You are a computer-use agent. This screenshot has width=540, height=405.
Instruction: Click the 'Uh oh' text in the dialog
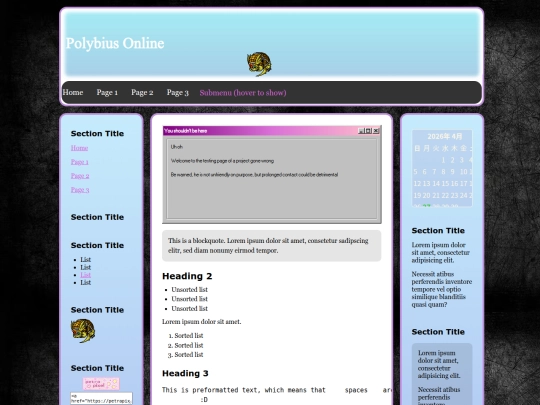[177, 147]
